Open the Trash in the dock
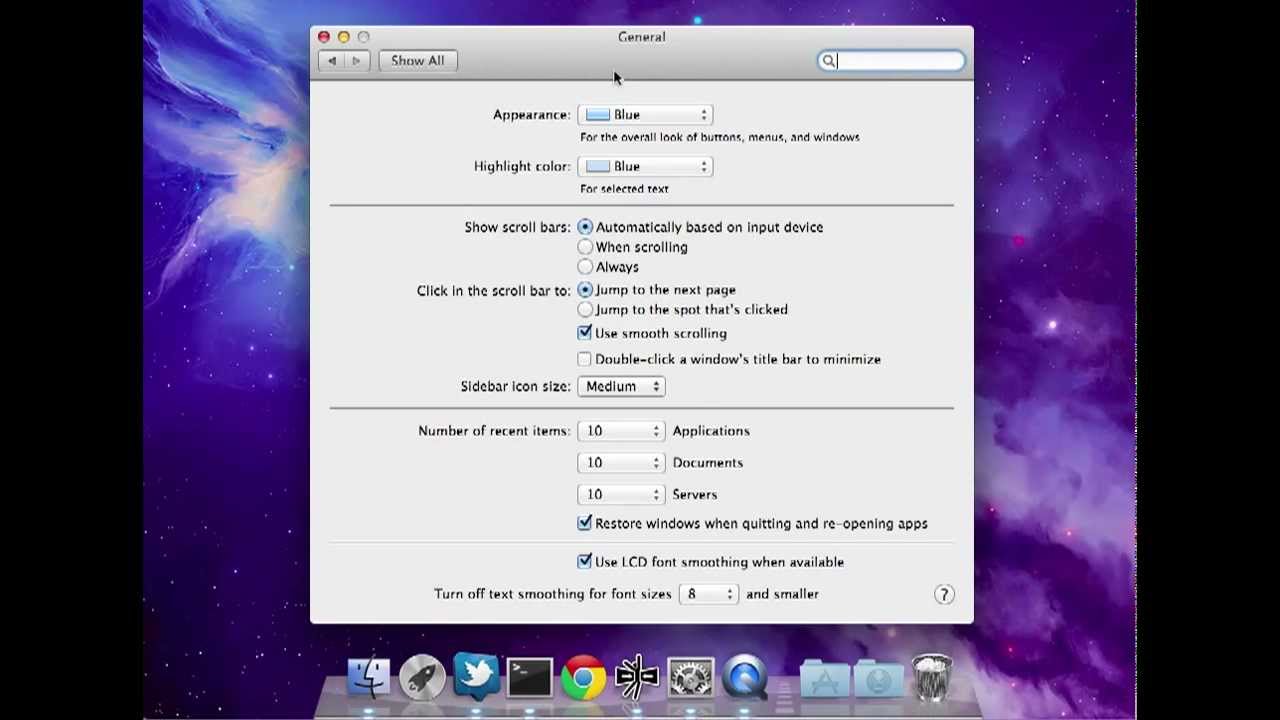Viewport: 1280px width, 720px height. tap(931, 677)
